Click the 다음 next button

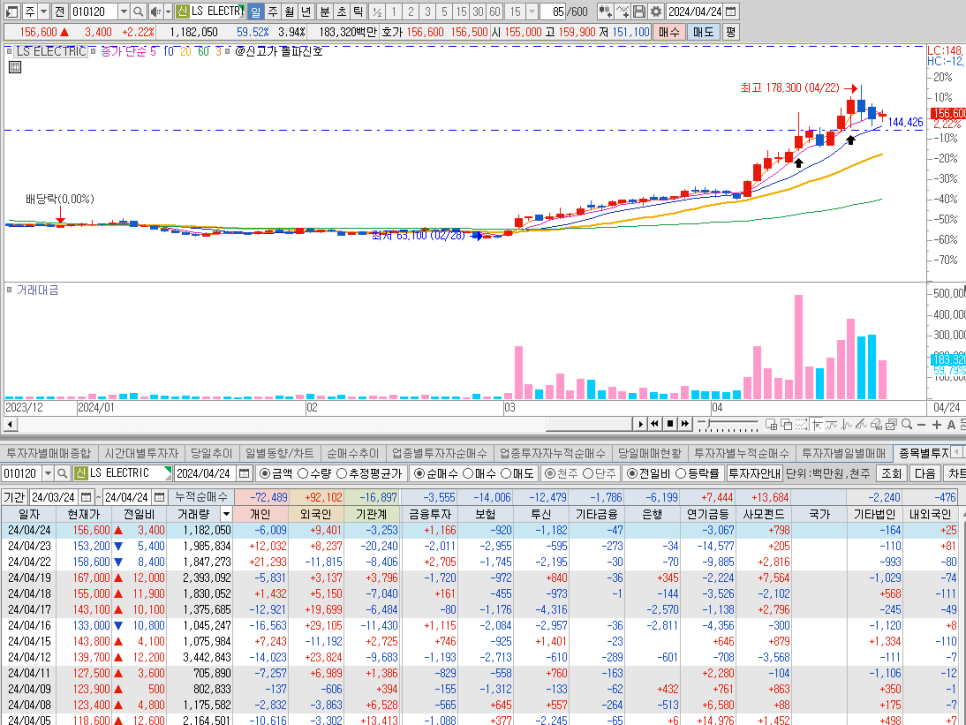[x=925, y=474]
